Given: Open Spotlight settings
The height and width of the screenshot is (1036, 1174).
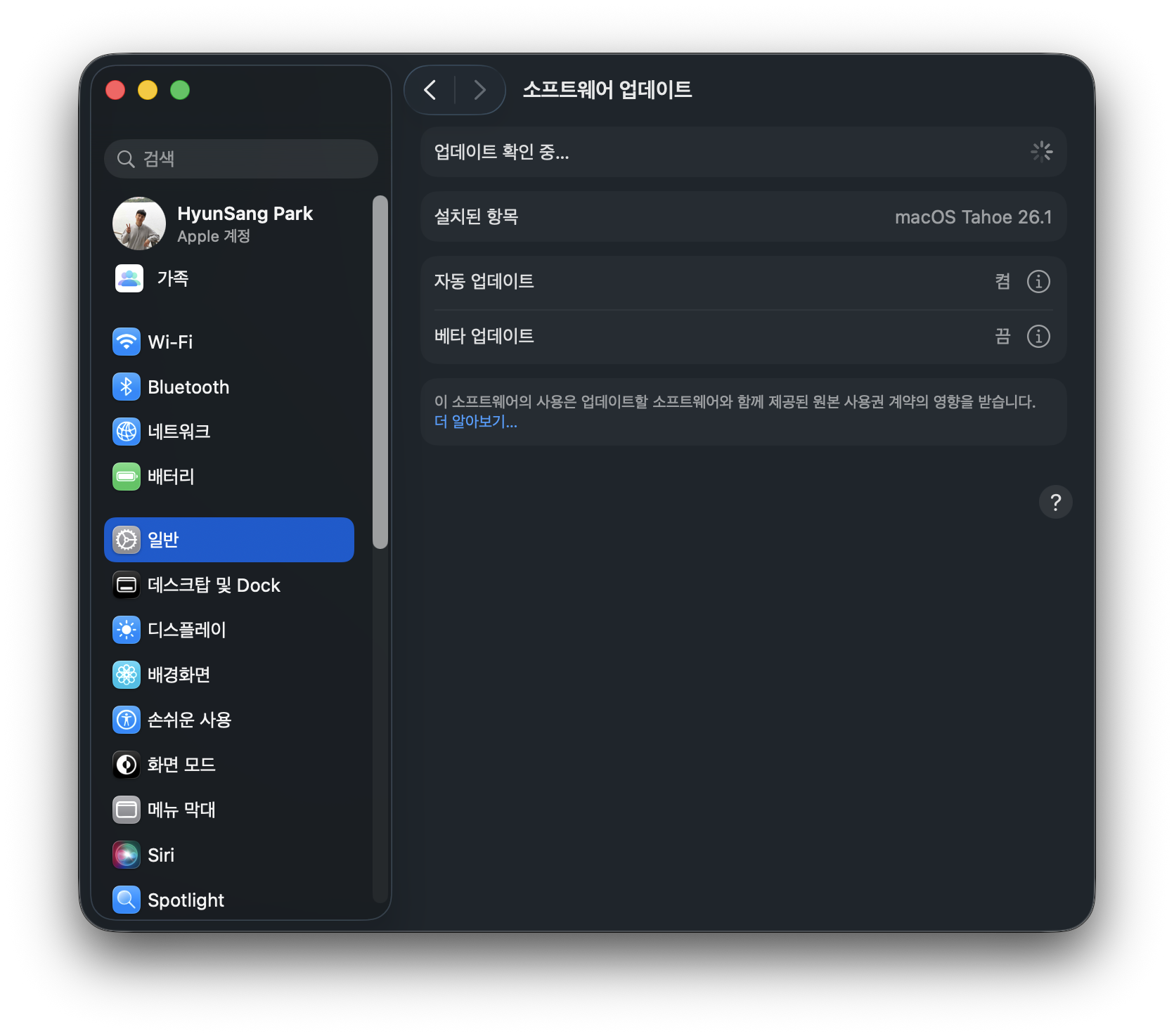Looking at the screenshot, I should [x=185, y=900].
